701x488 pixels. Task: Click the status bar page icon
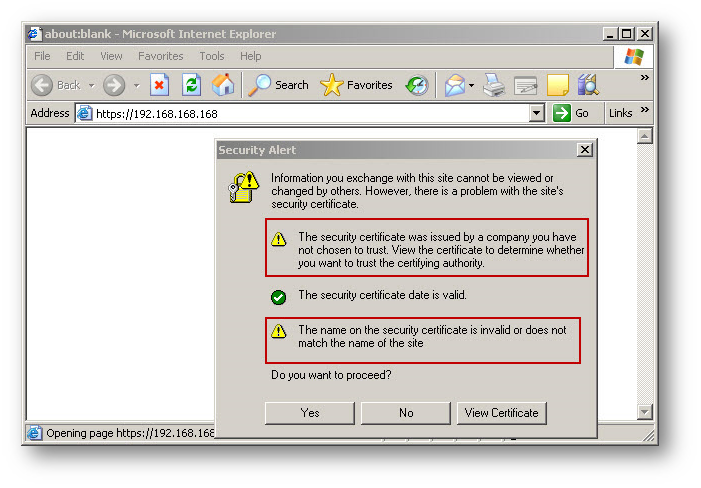(34, 433)
